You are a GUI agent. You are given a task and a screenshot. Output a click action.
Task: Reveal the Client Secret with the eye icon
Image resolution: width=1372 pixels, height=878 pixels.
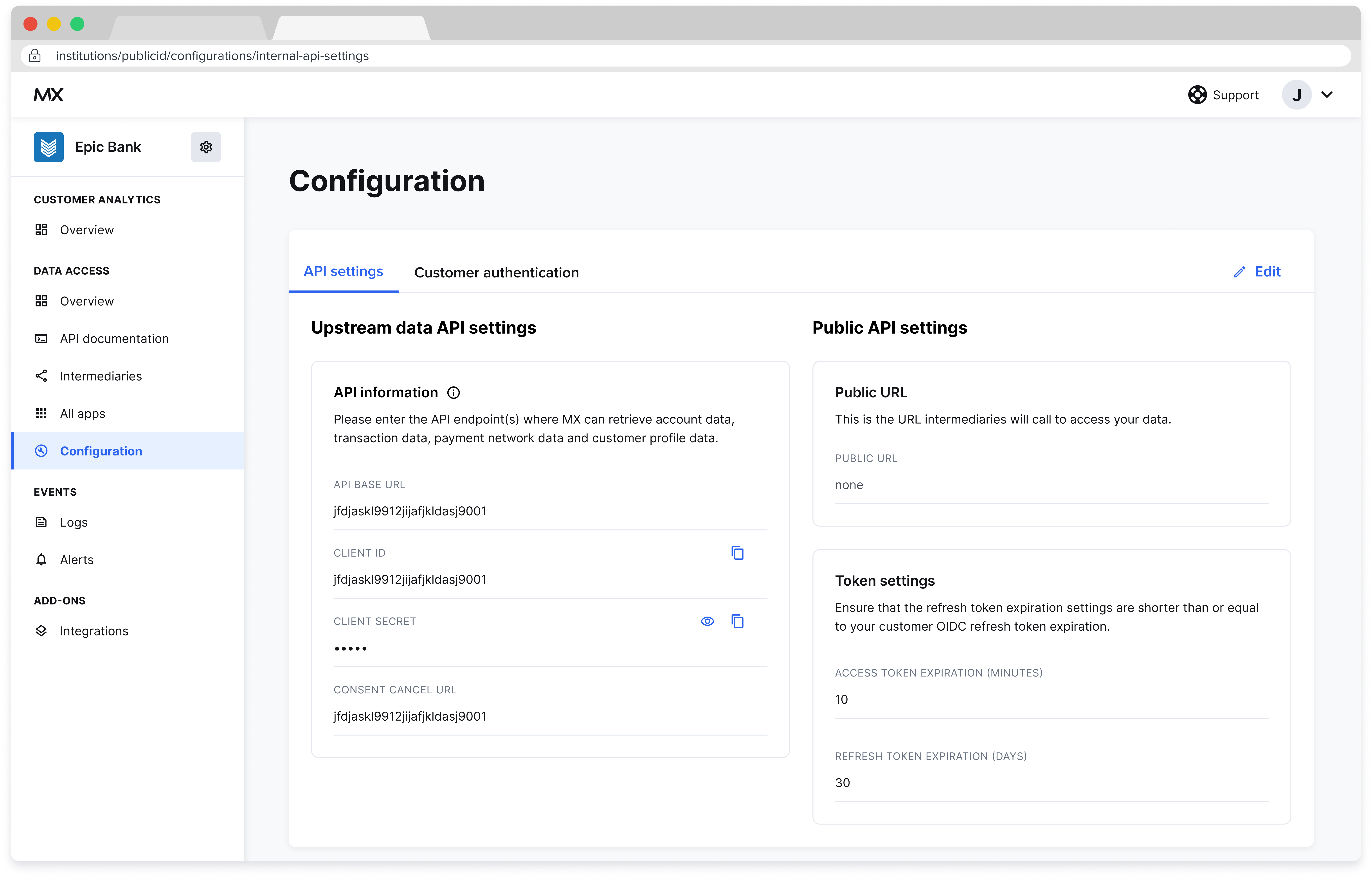[x=707, y=621]
